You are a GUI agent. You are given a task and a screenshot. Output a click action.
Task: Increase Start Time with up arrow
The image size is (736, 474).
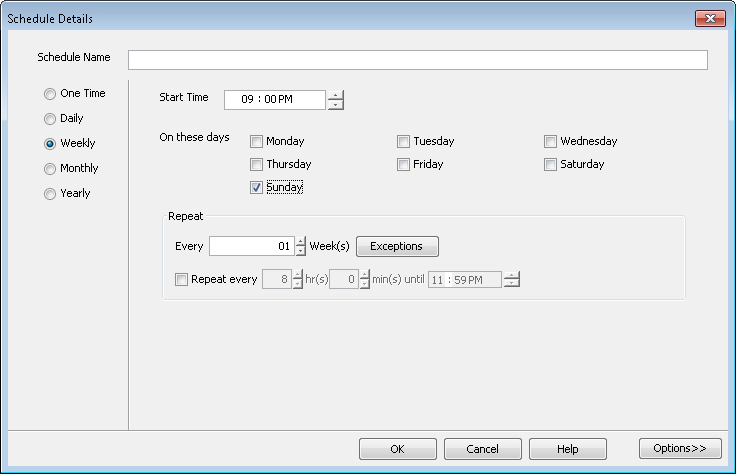[335, 95]
